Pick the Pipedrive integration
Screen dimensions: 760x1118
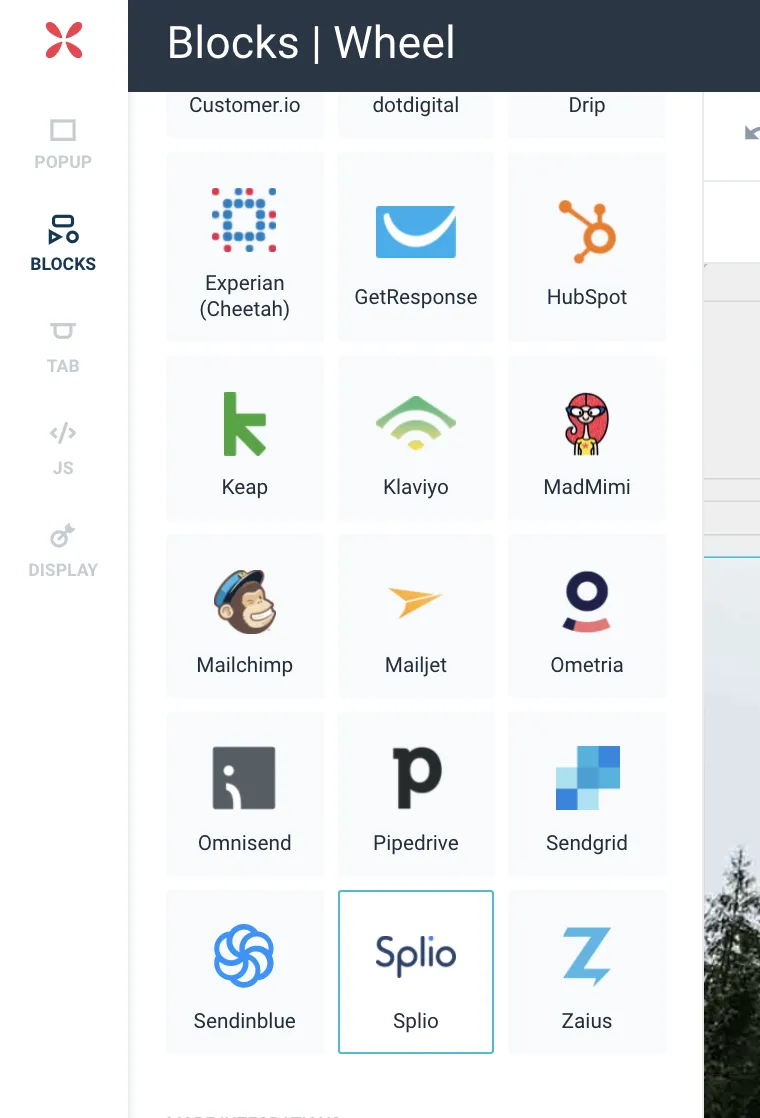pyautogui.click(x=416, y=794)
